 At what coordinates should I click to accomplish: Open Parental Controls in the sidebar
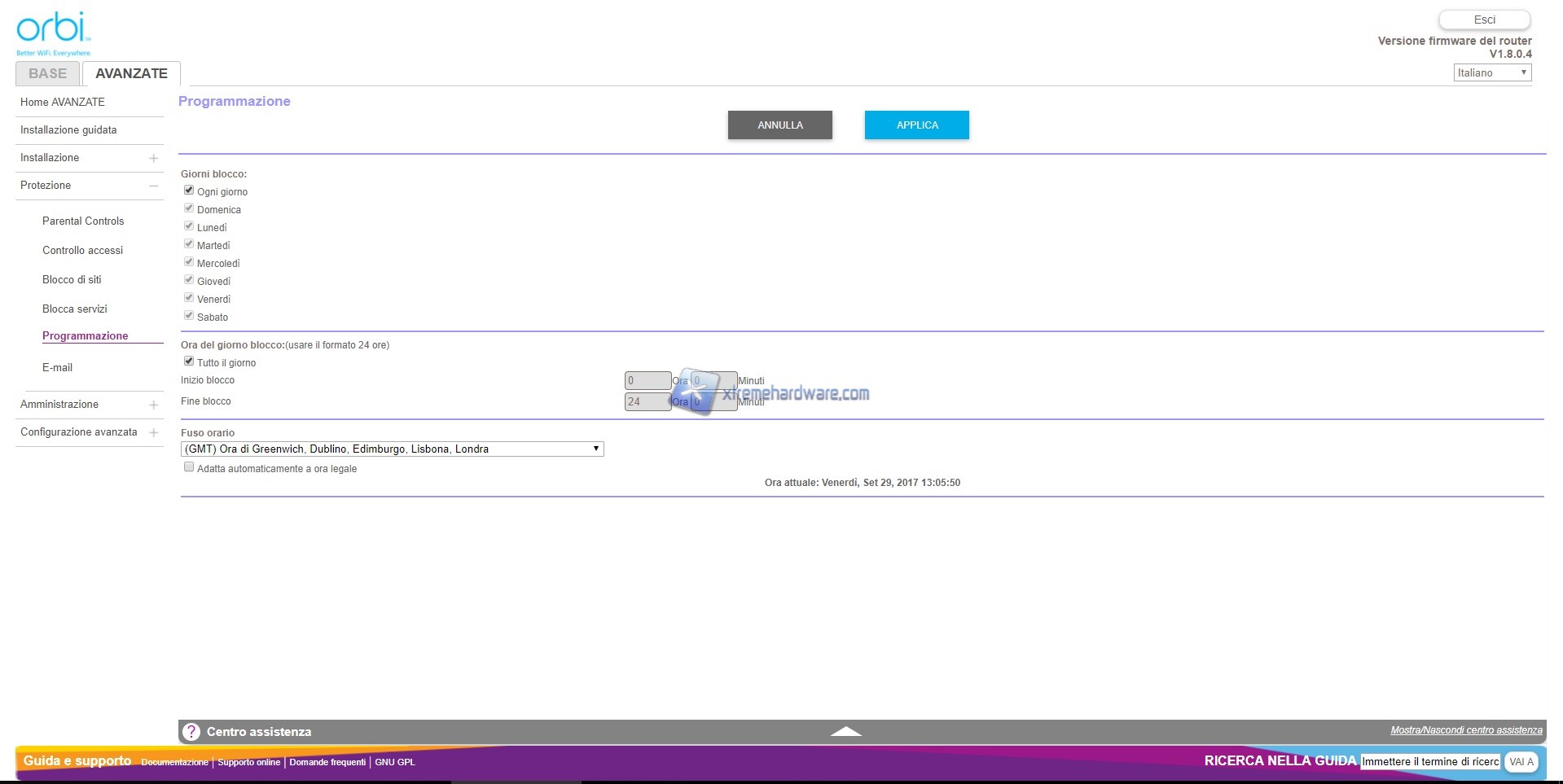(x=83, y=221)
